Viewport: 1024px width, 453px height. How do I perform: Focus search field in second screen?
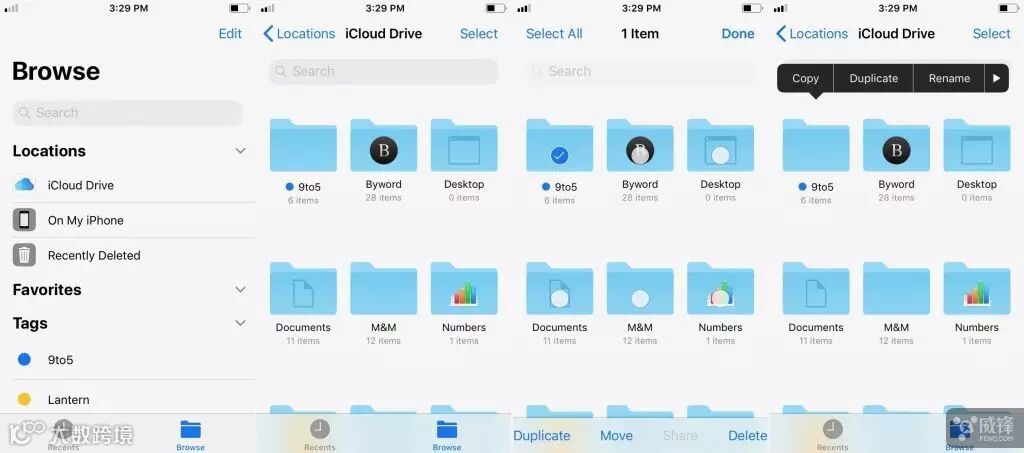(x=383, y=71)
